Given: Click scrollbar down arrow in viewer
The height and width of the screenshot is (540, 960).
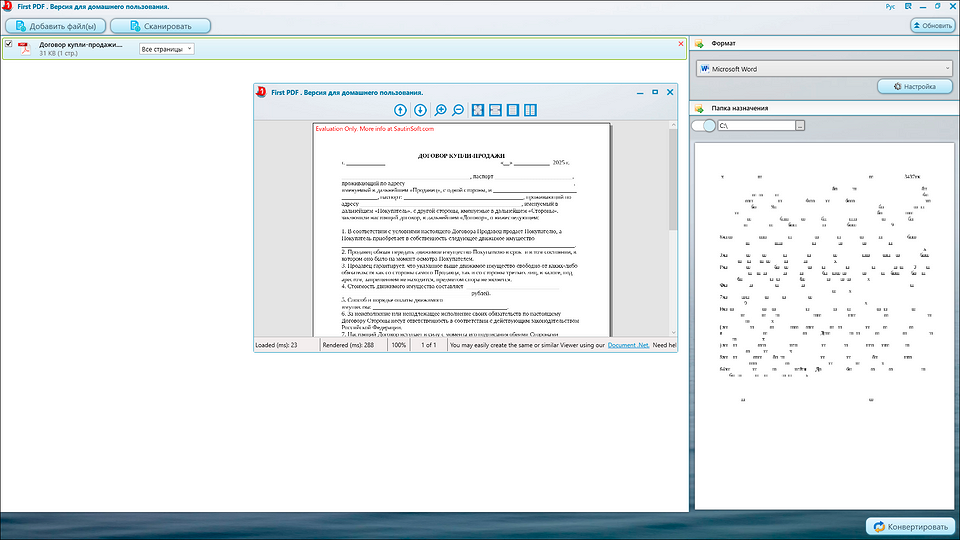Looking at the screenshot, I should tap(673, 332).
